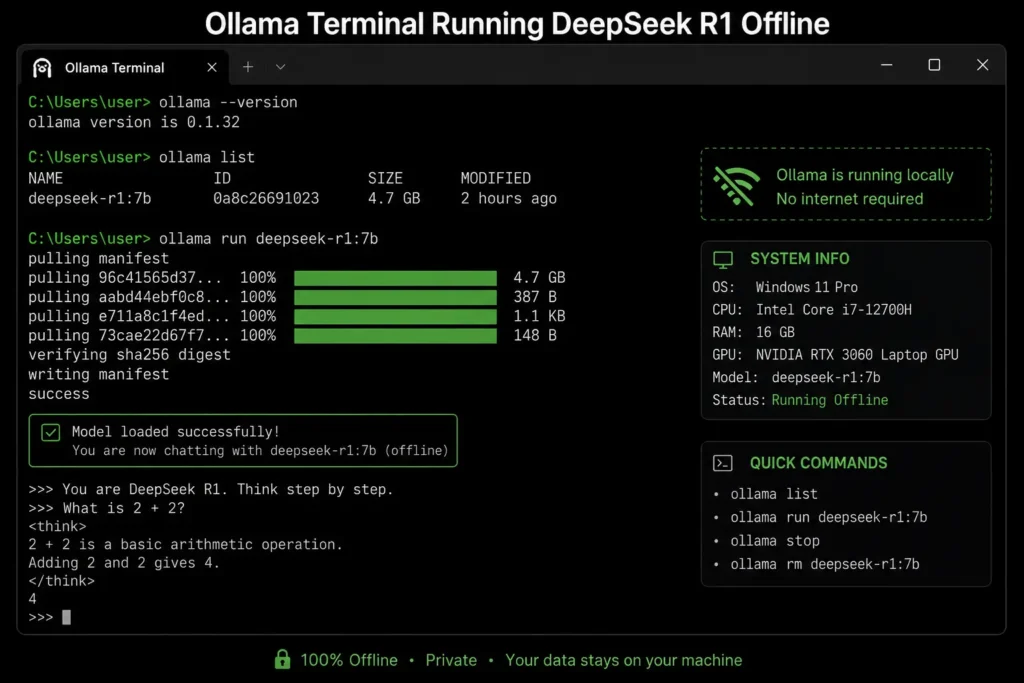The width and height of the screenshot is (1024, 683).
Task: Click 'Adding 2 and 2 gives 4.' line
Action: pos(123,563)
